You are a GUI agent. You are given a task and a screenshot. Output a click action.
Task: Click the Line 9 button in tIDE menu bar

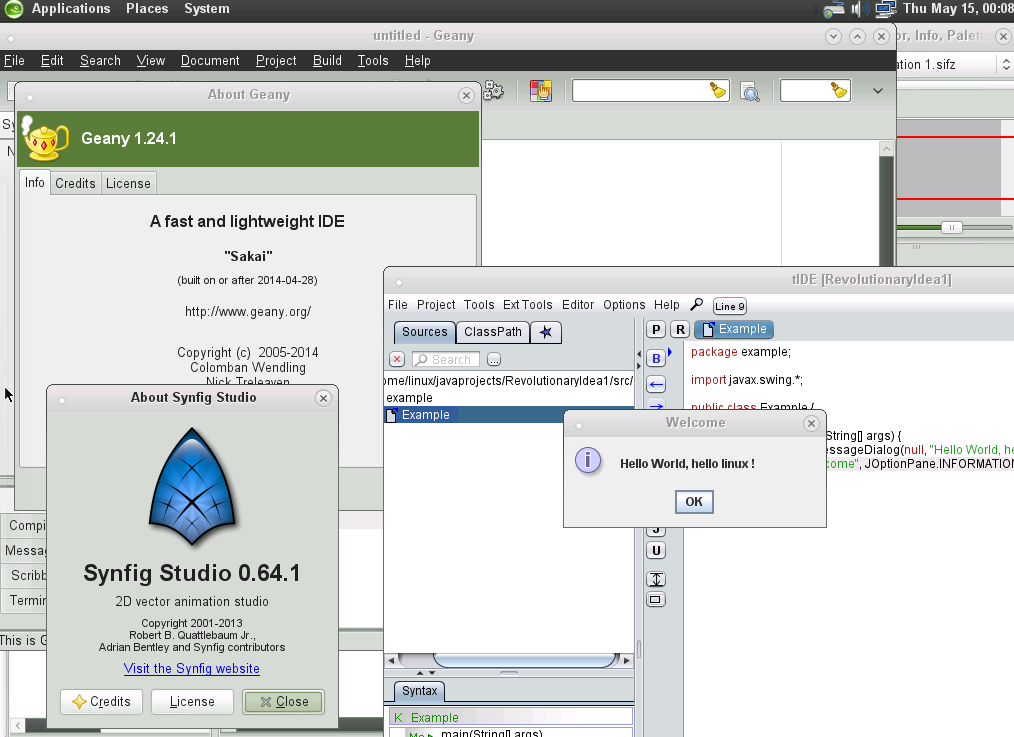coord(730,306)
